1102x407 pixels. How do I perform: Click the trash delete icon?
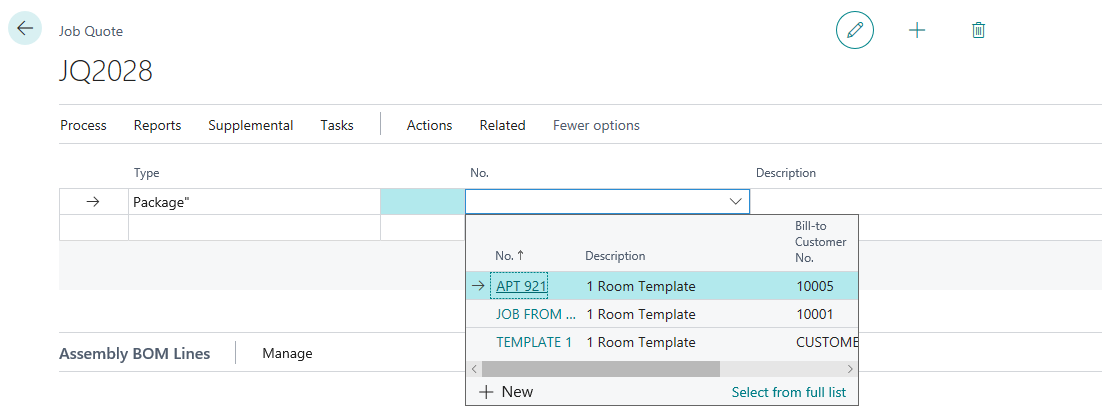click(978, 30)
